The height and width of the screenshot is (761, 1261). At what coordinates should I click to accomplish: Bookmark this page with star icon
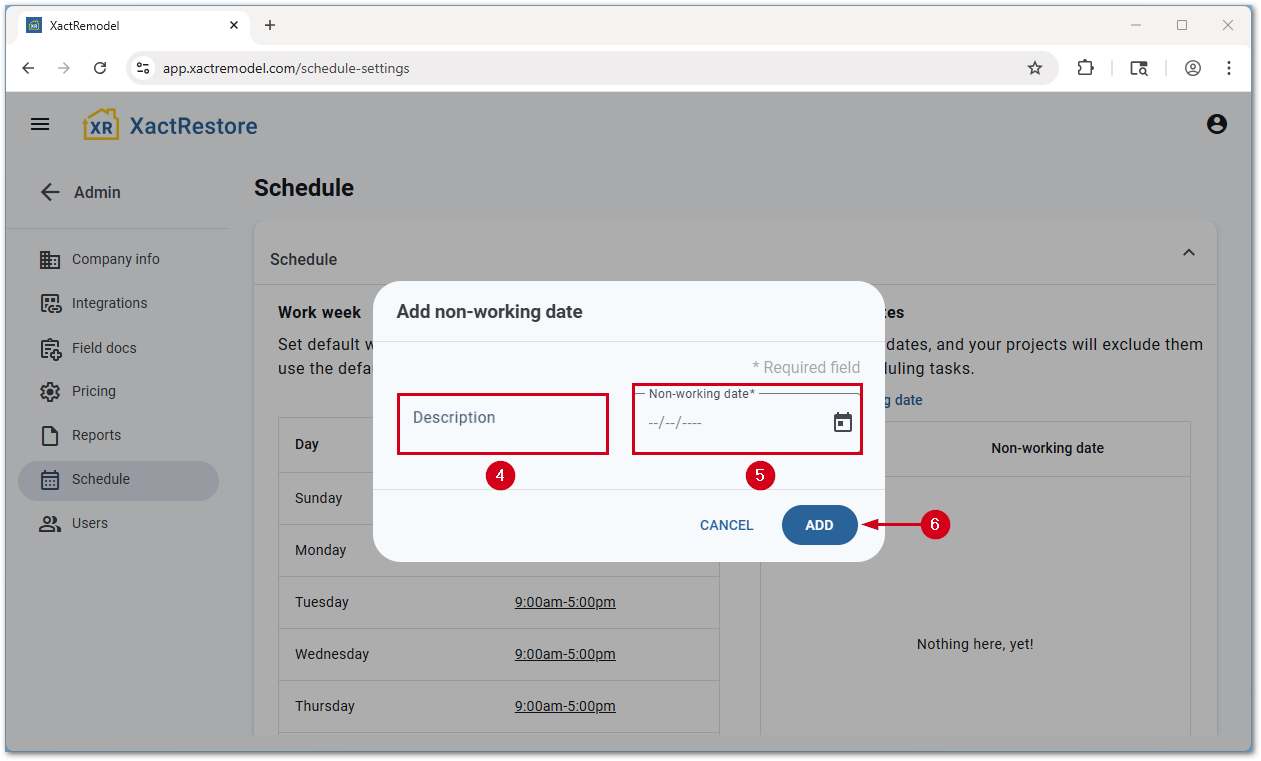1035,68
